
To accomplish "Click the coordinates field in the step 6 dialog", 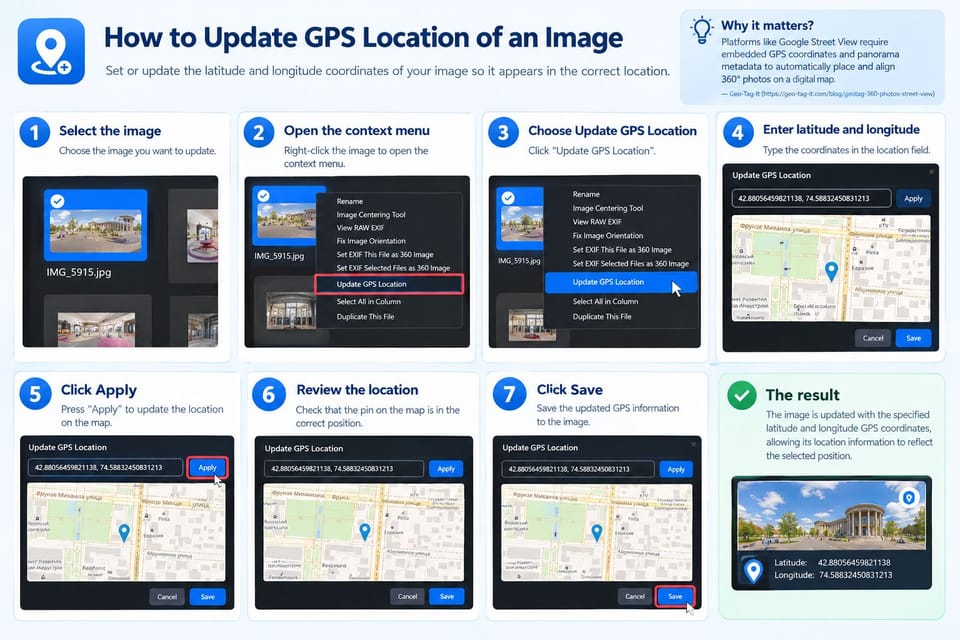I will point(343,469).
